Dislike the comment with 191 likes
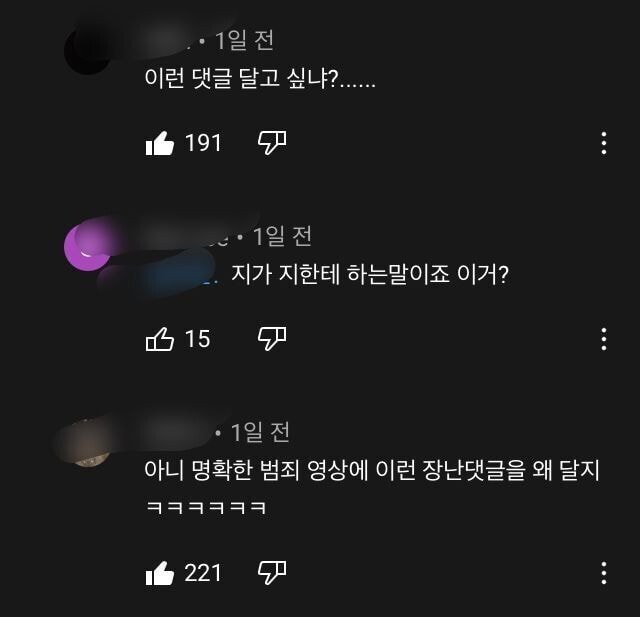Screen dimensions: 640x617 pyautogui.click(x=272, y=143)
